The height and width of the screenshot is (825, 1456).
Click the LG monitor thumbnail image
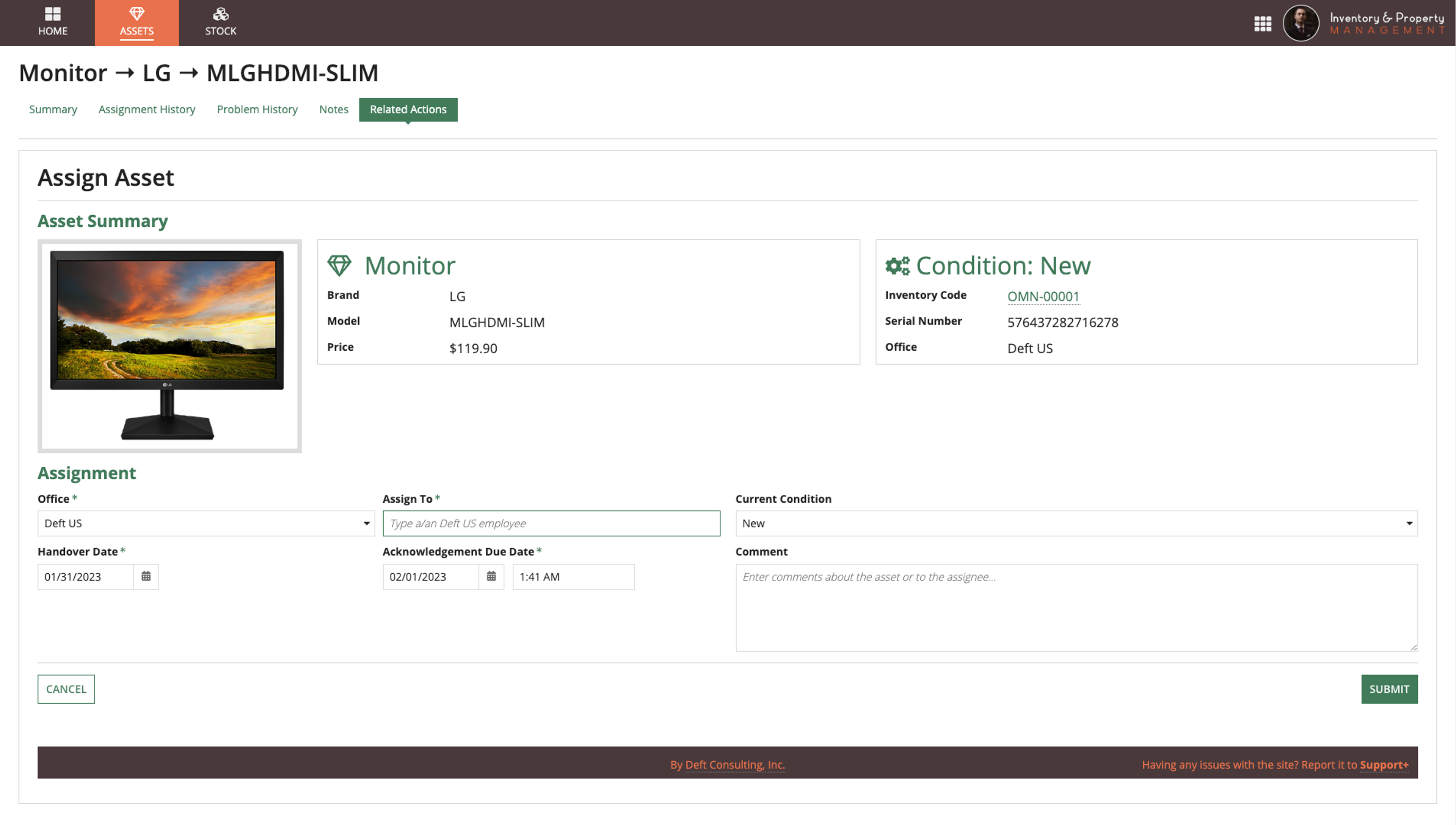pyautogui.click(x=169, y=346)
